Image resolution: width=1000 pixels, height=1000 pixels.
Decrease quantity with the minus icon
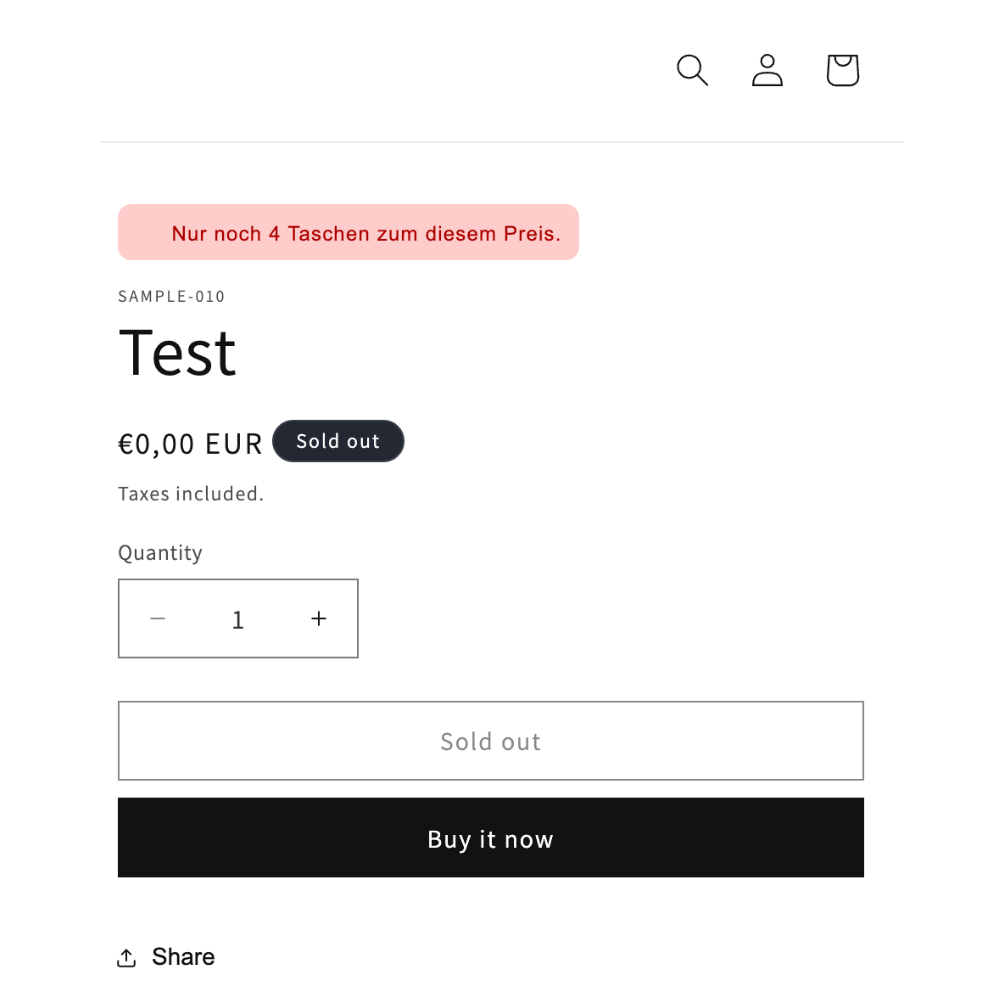coord(158,619)
